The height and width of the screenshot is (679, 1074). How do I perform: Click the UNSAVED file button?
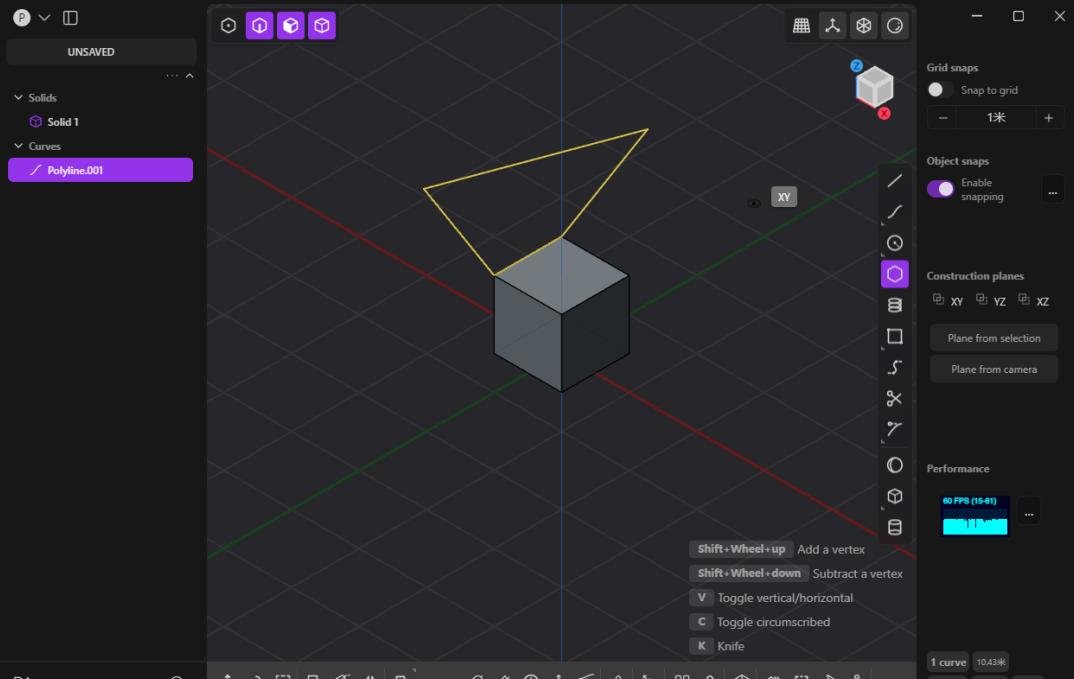(x=101, y=52)
